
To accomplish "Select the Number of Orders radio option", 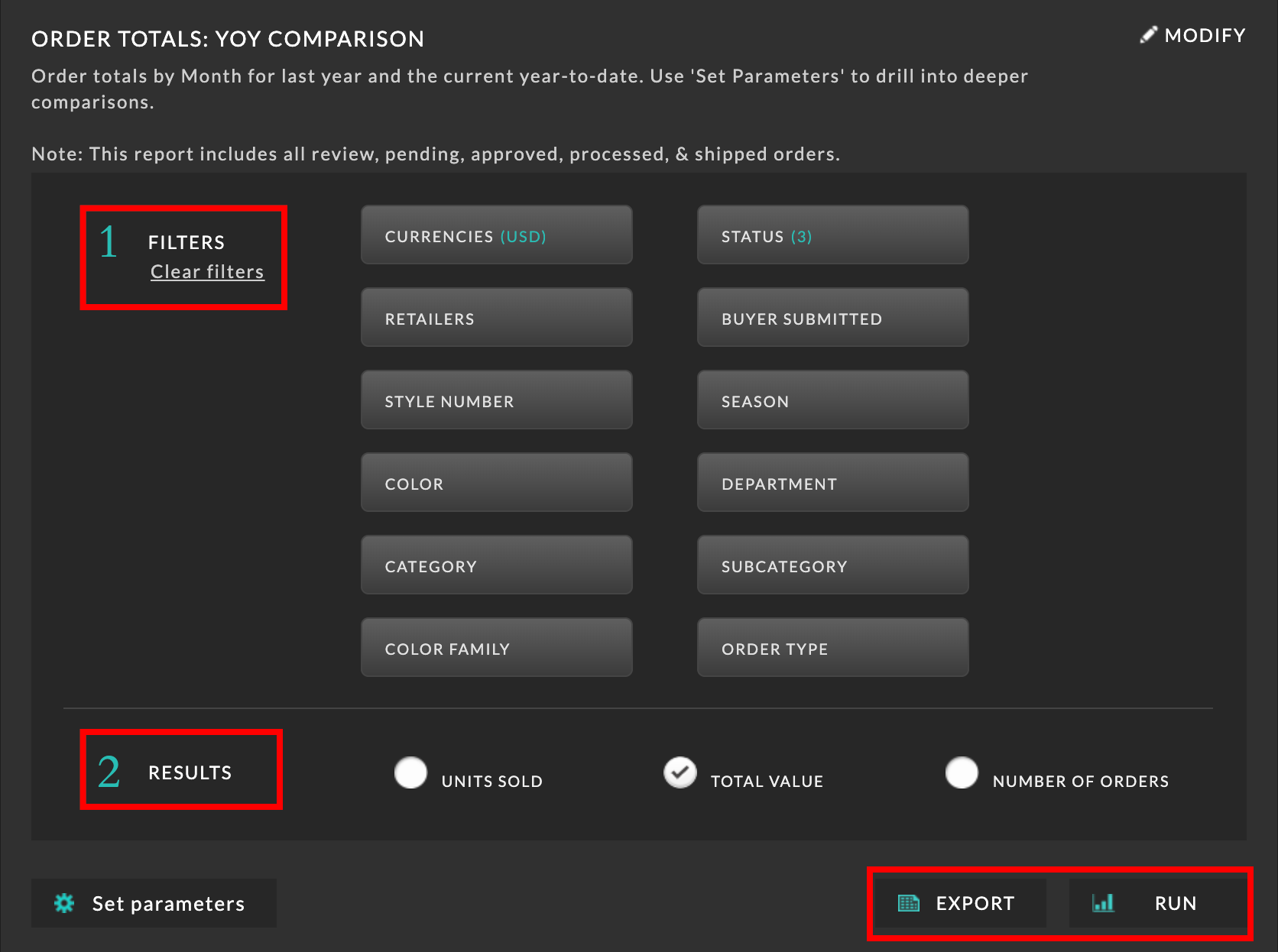I will pyautogui.click(x=962, y=772).
